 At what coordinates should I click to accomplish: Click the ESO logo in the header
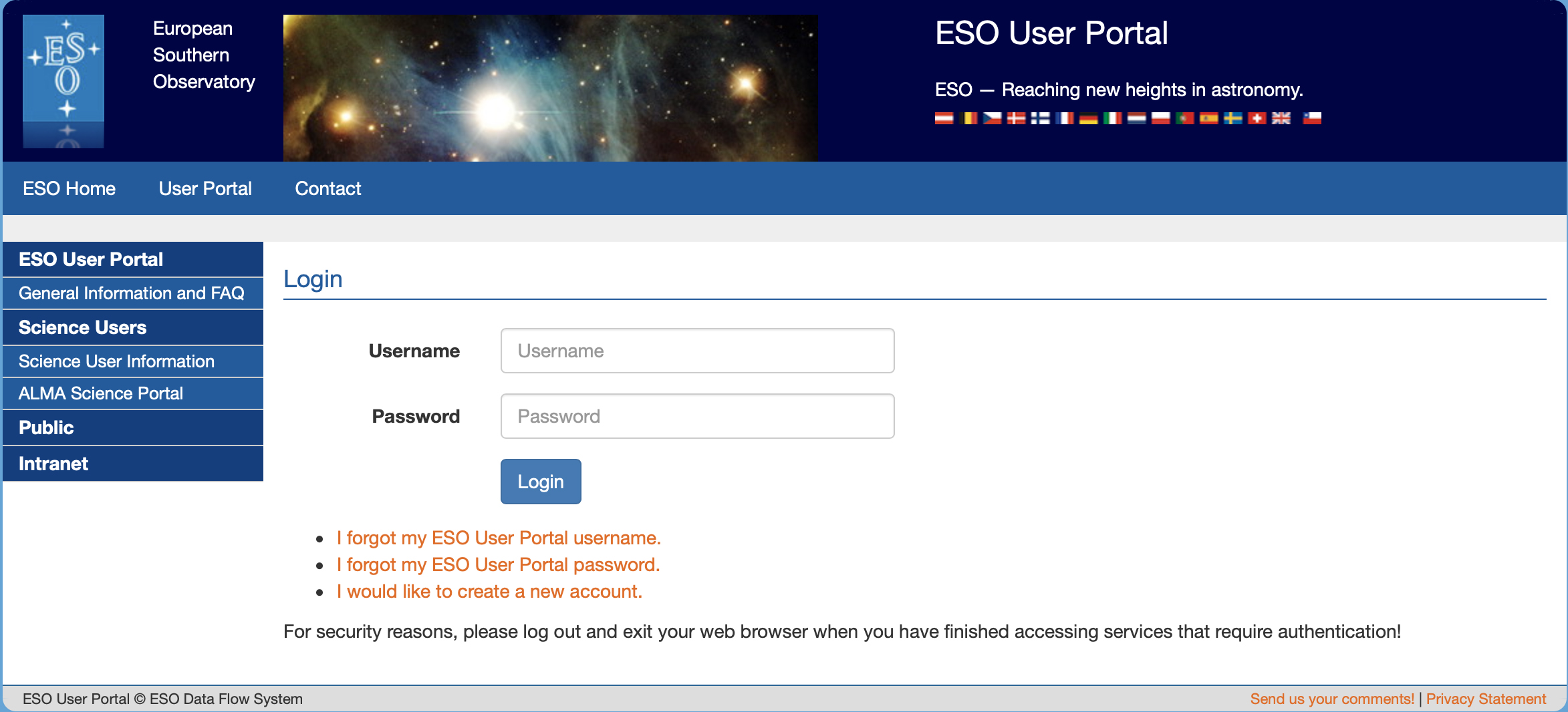[x=63, y=81]
